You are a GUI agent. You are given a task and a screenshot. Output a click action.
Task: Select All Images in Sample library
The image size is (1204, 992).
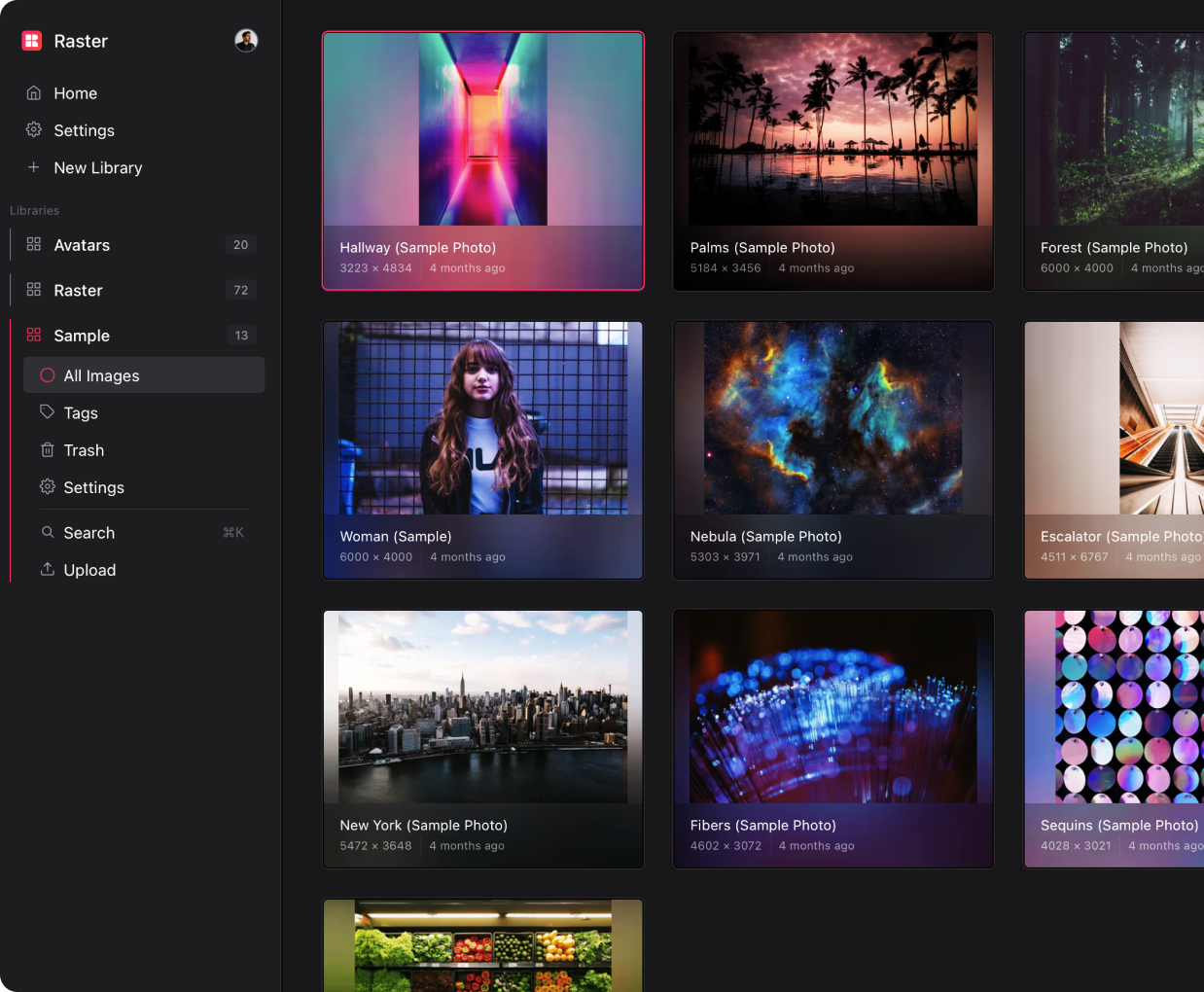pyautogui.click(x=101, y=376)
